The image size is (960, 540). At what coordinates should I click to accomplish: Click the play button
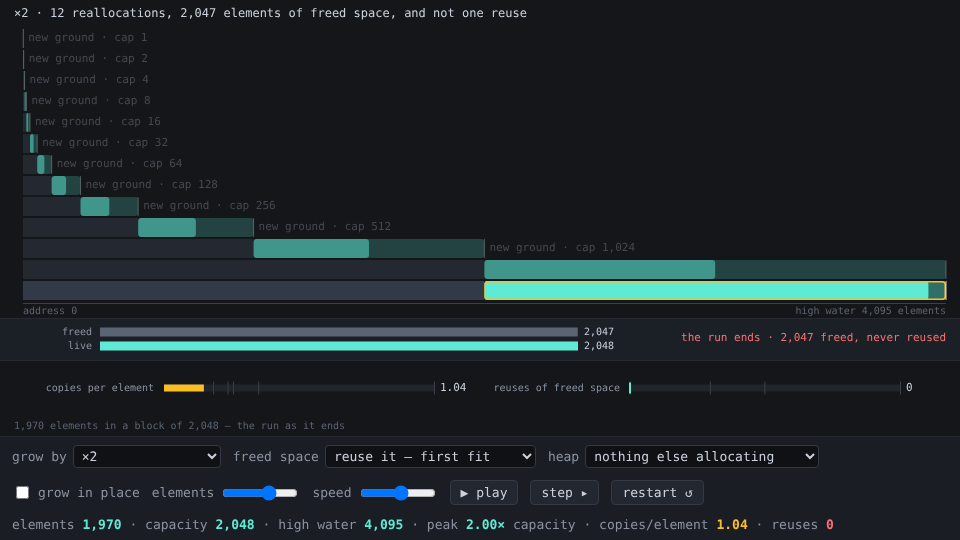[x=484, y=493]
